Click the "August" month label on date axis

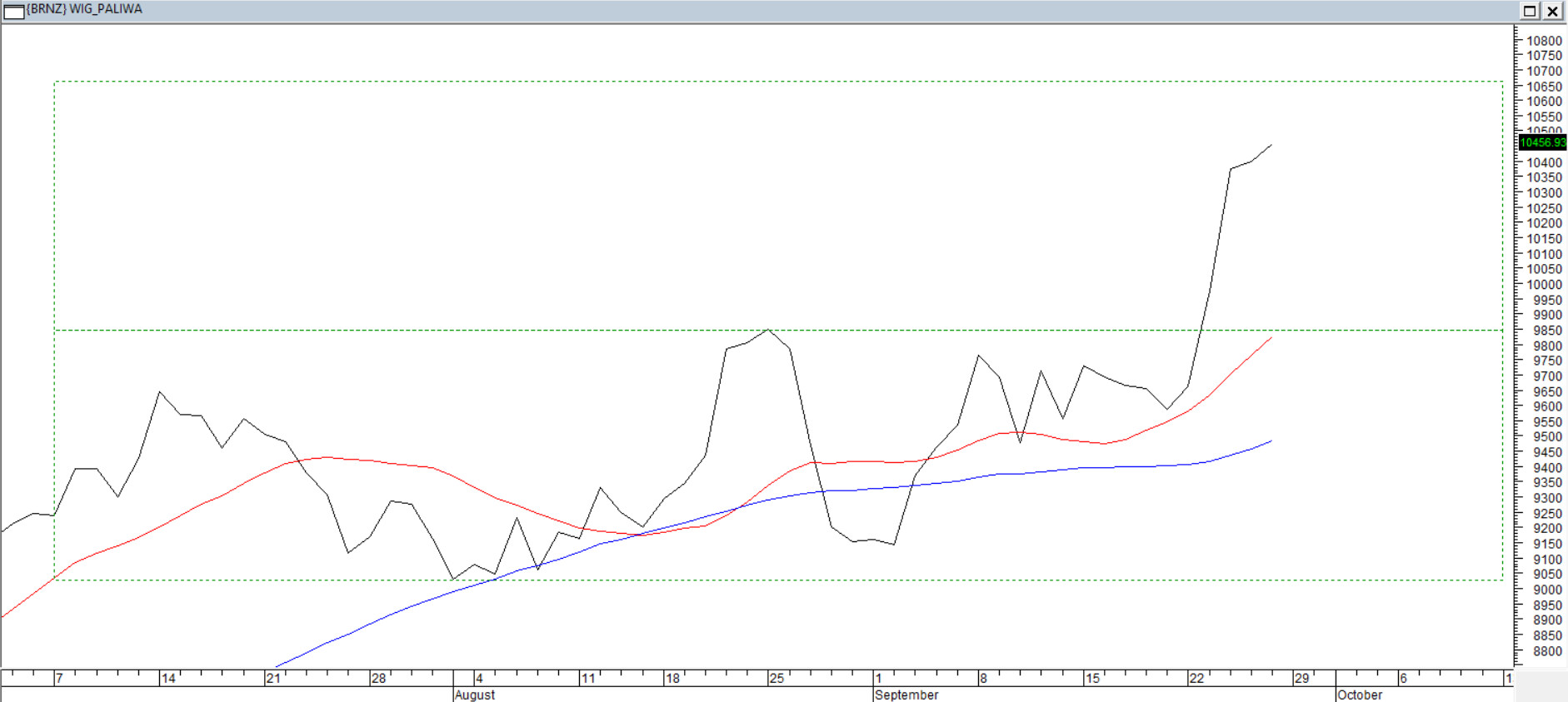click(x=475, y=695)
